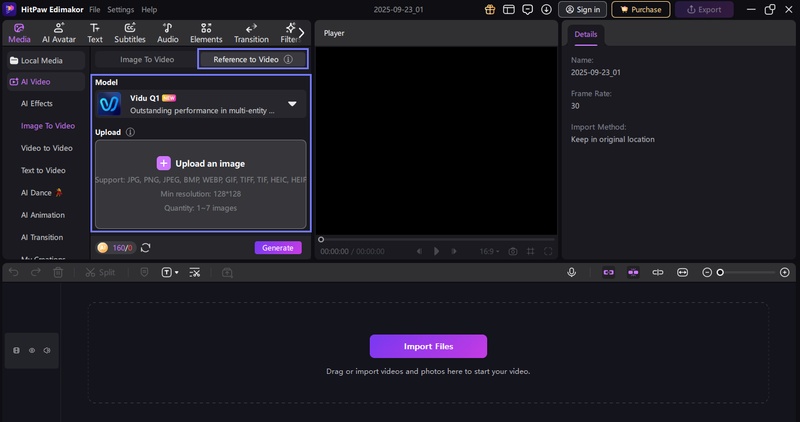Click info icon on Reference to Video

[288, 59]
